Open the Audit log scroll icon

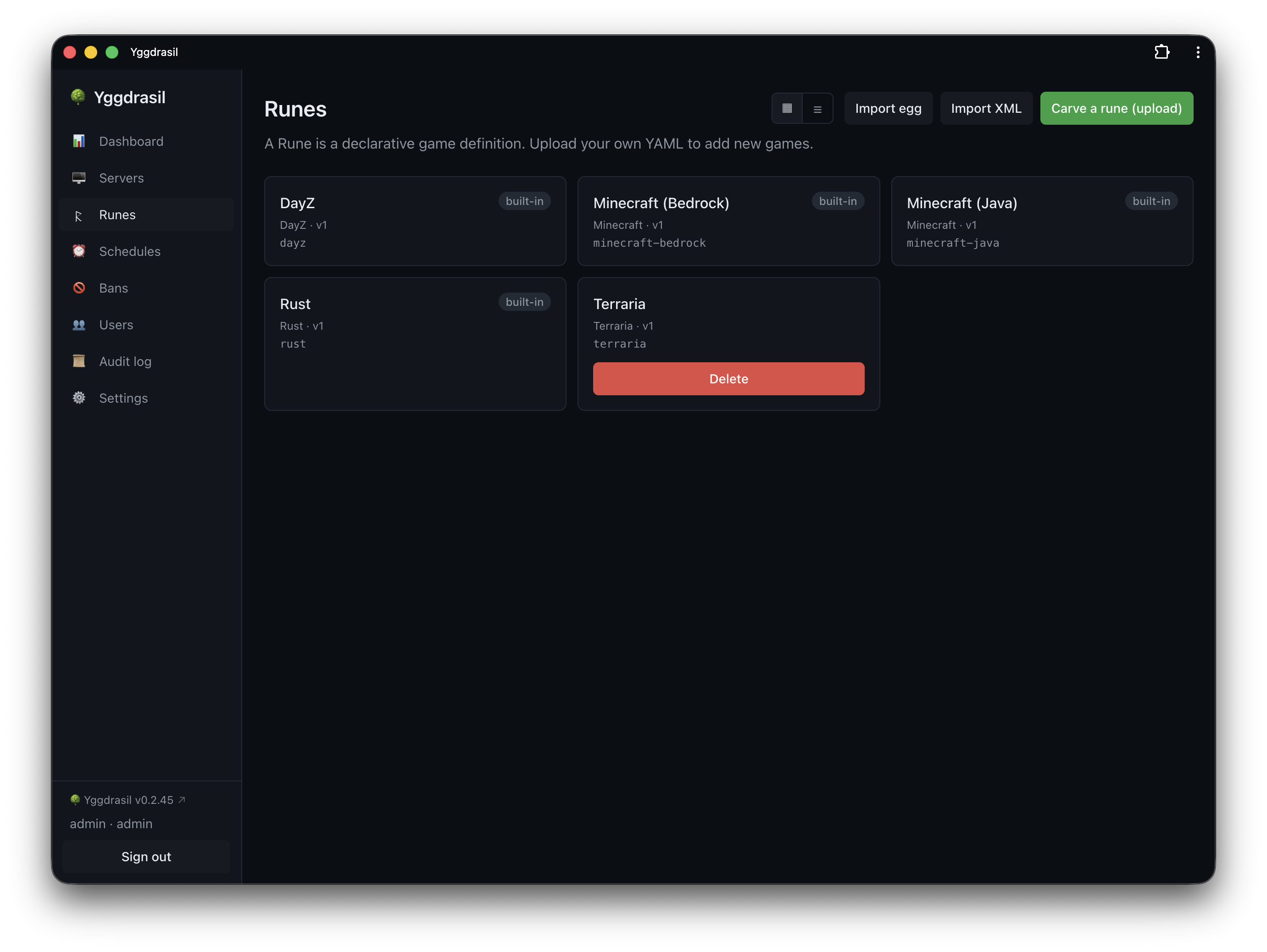78,361
